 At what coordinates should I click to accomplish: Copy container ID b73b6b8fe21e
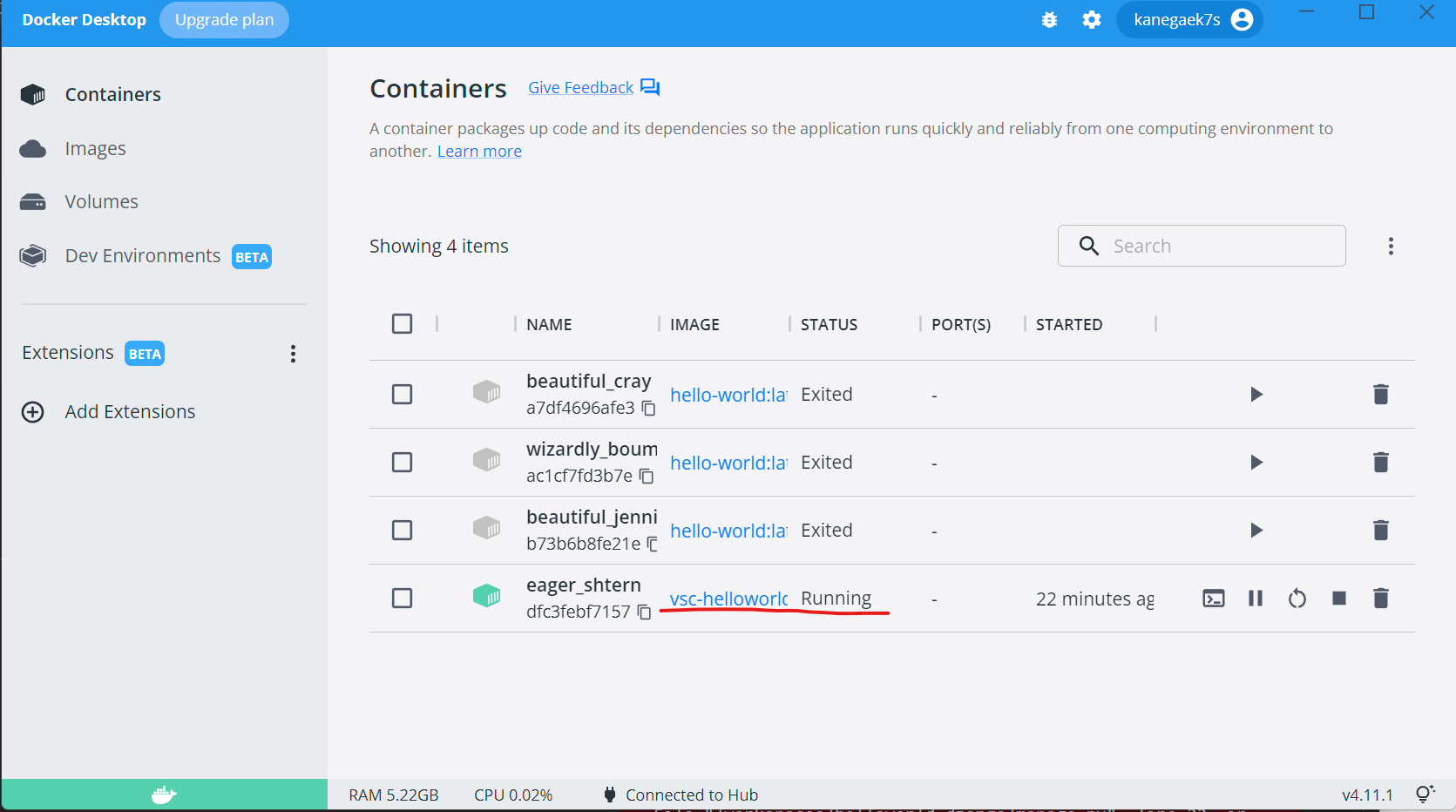coord(653,545)
